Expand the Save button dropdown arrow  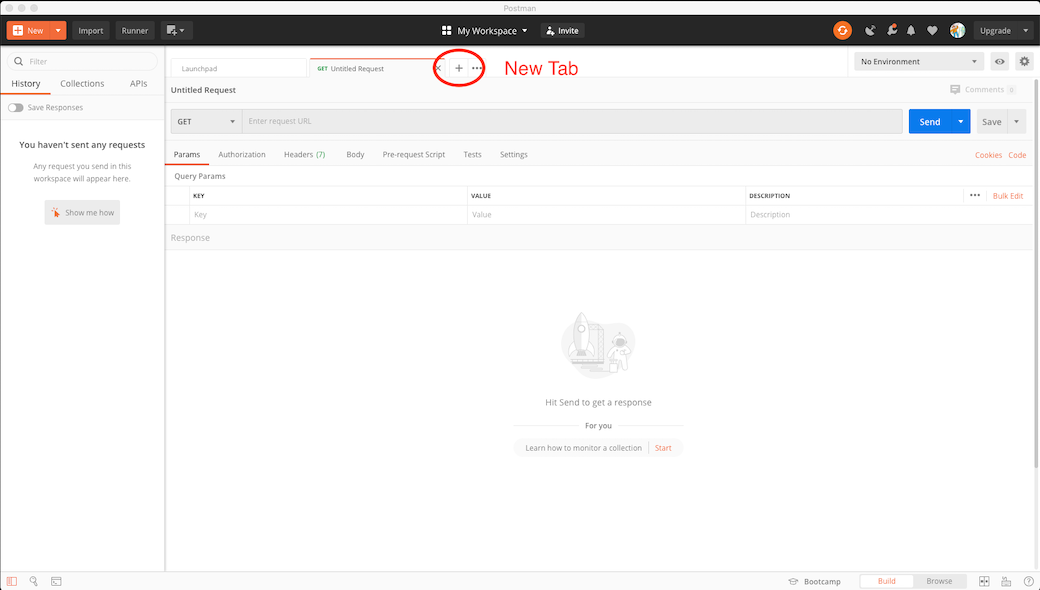point(1016,121)
